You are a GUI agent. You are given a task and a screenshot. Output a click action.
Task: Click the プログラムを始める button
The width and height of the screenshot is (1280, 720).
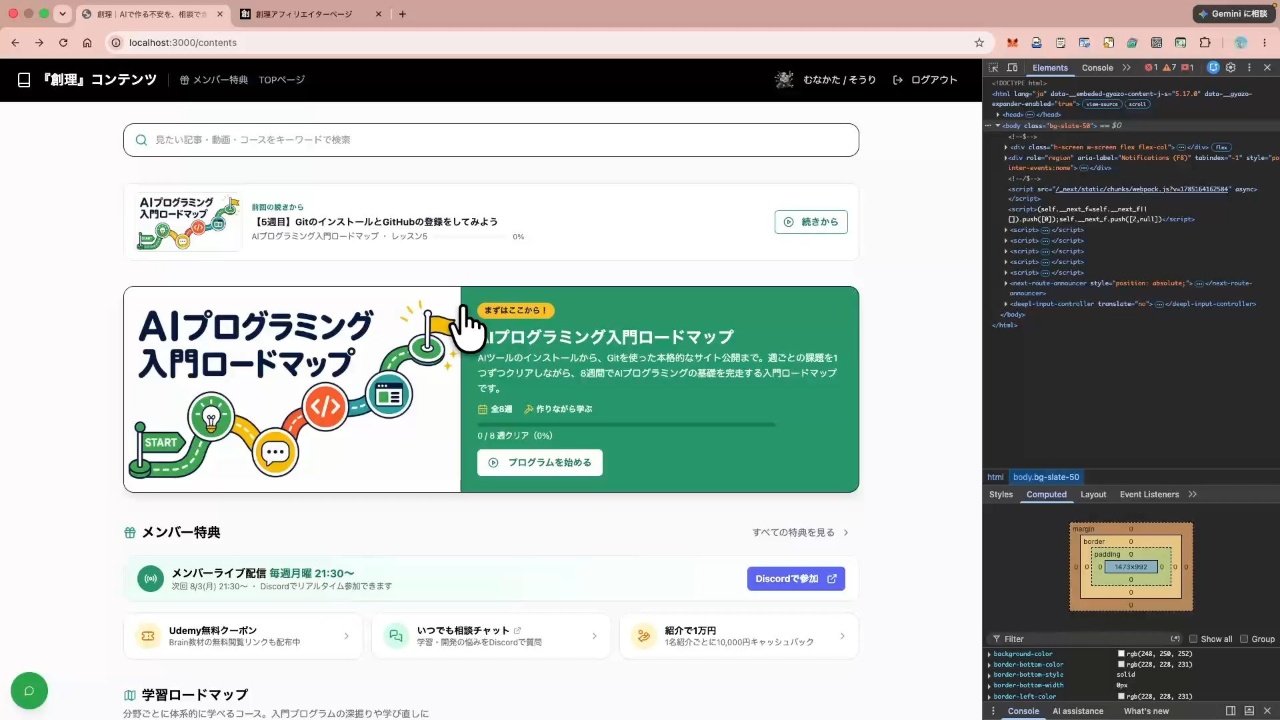[x=540, y=463]
